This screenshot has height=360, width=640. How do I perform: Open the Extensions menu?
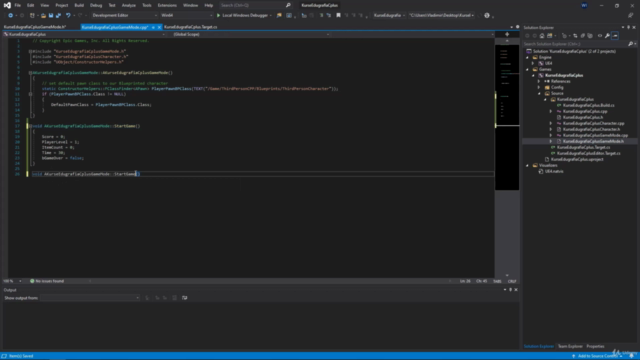(167, 5)
